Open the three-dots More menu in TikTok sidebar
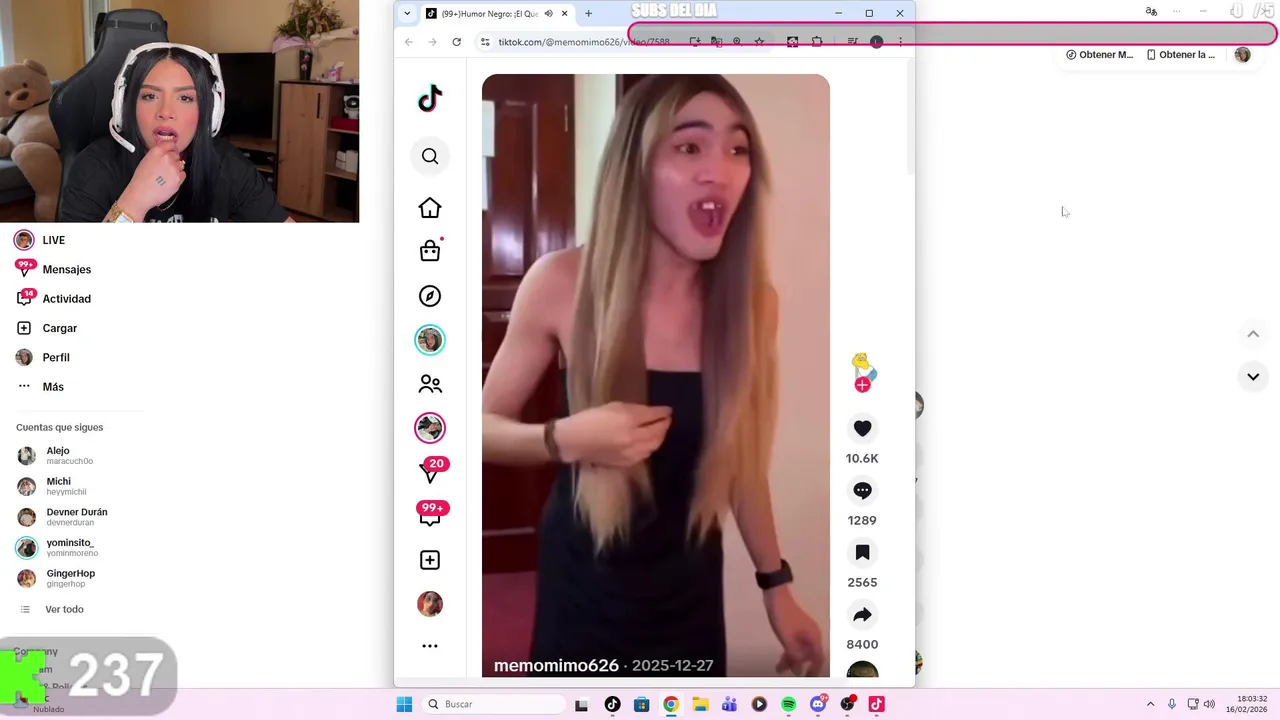Viewport: 1280px width, 720px height. coord(430,646)
